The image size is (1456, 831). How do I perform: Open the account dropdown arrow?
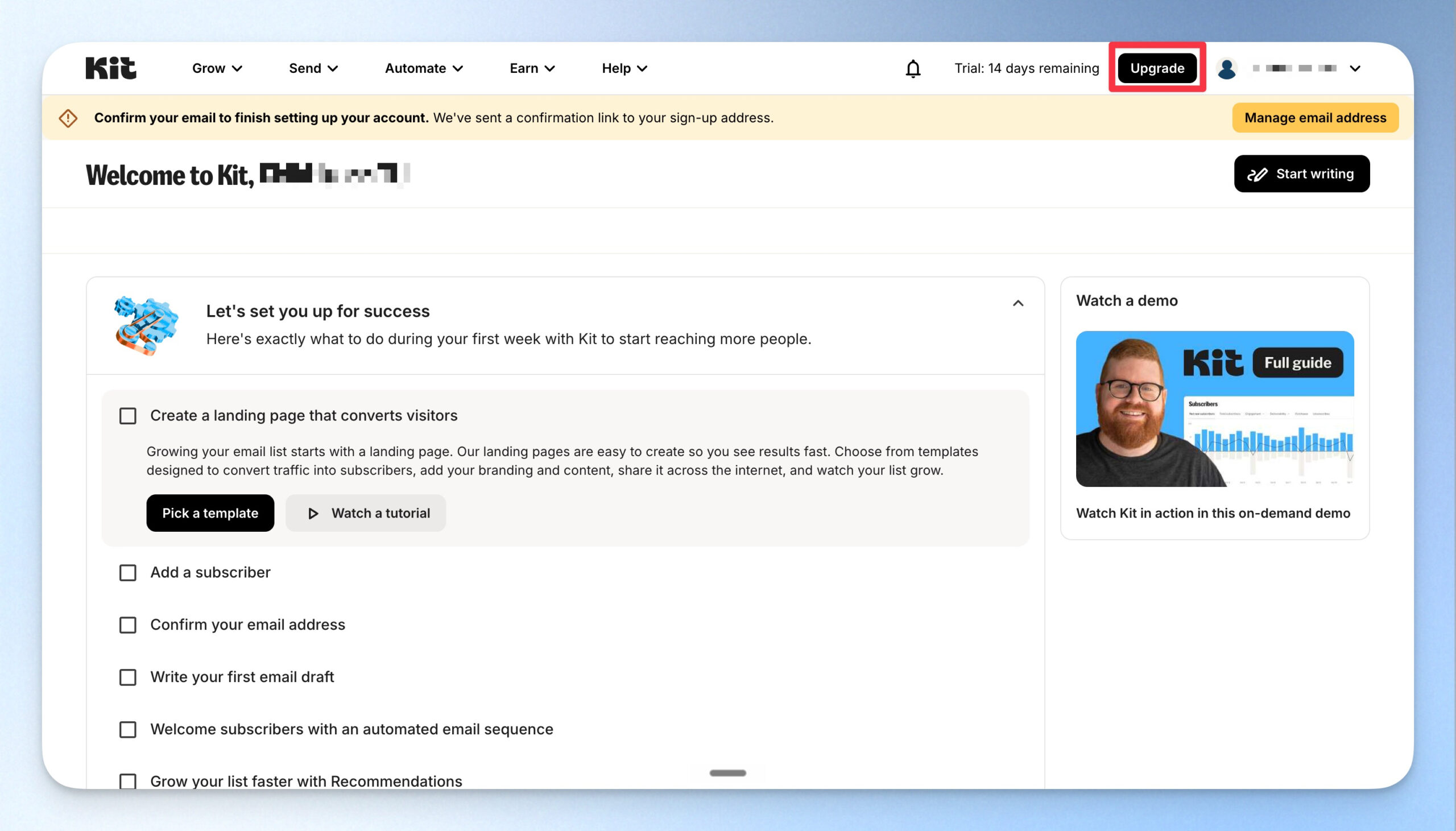1355,68
